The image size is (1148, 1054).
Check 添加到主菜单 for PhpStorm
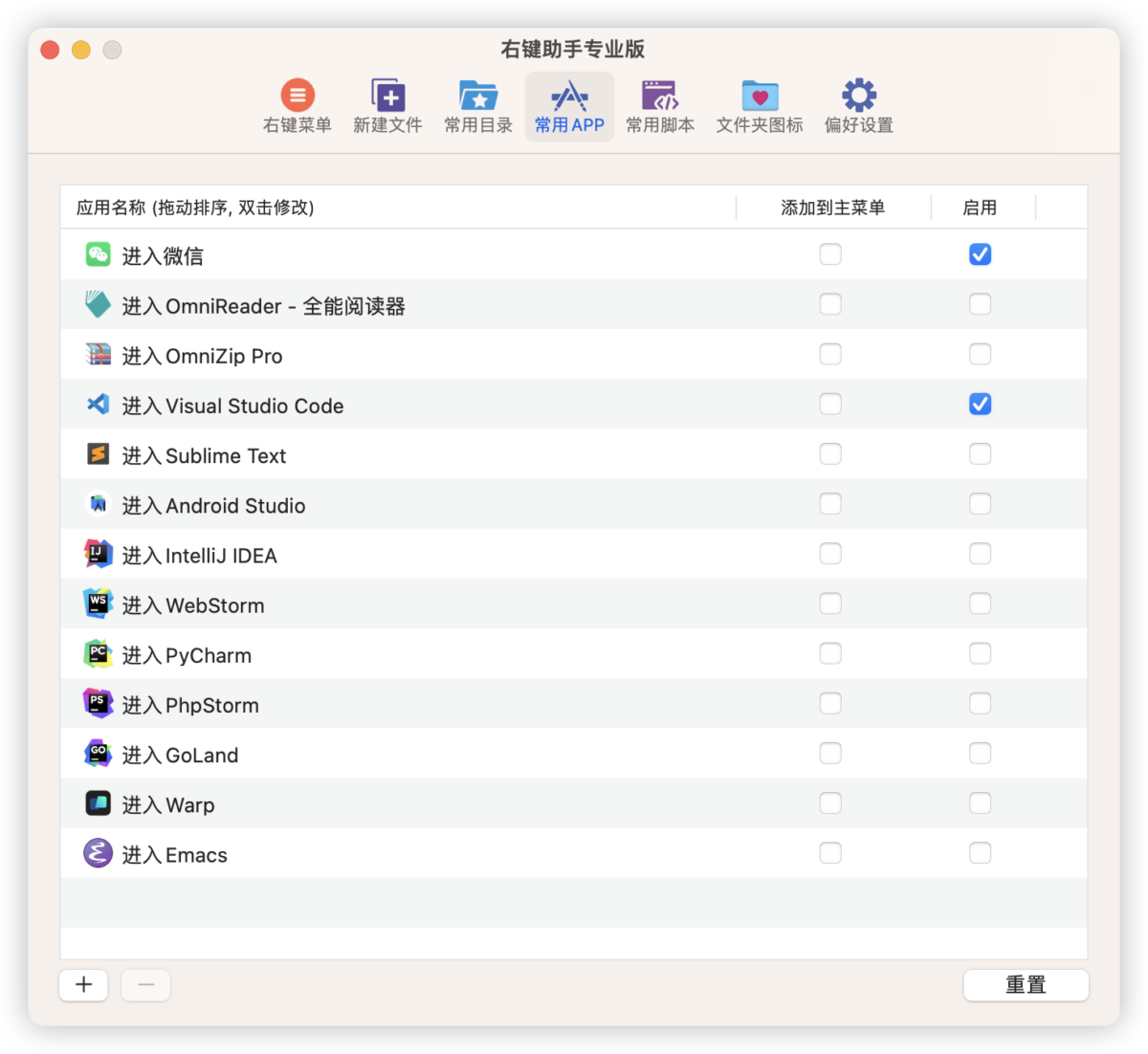[x=830, y=704]
